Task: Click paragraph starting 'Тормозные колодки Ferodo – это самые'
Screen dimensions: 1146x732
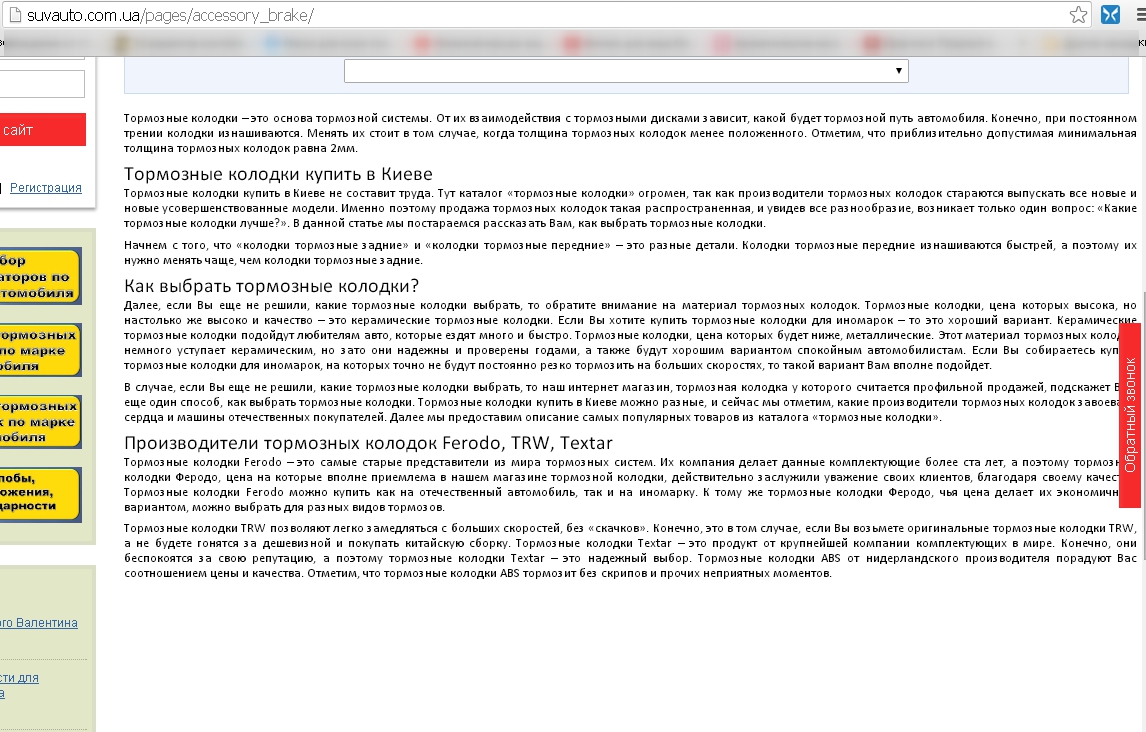Action: (x=621, y=484)
